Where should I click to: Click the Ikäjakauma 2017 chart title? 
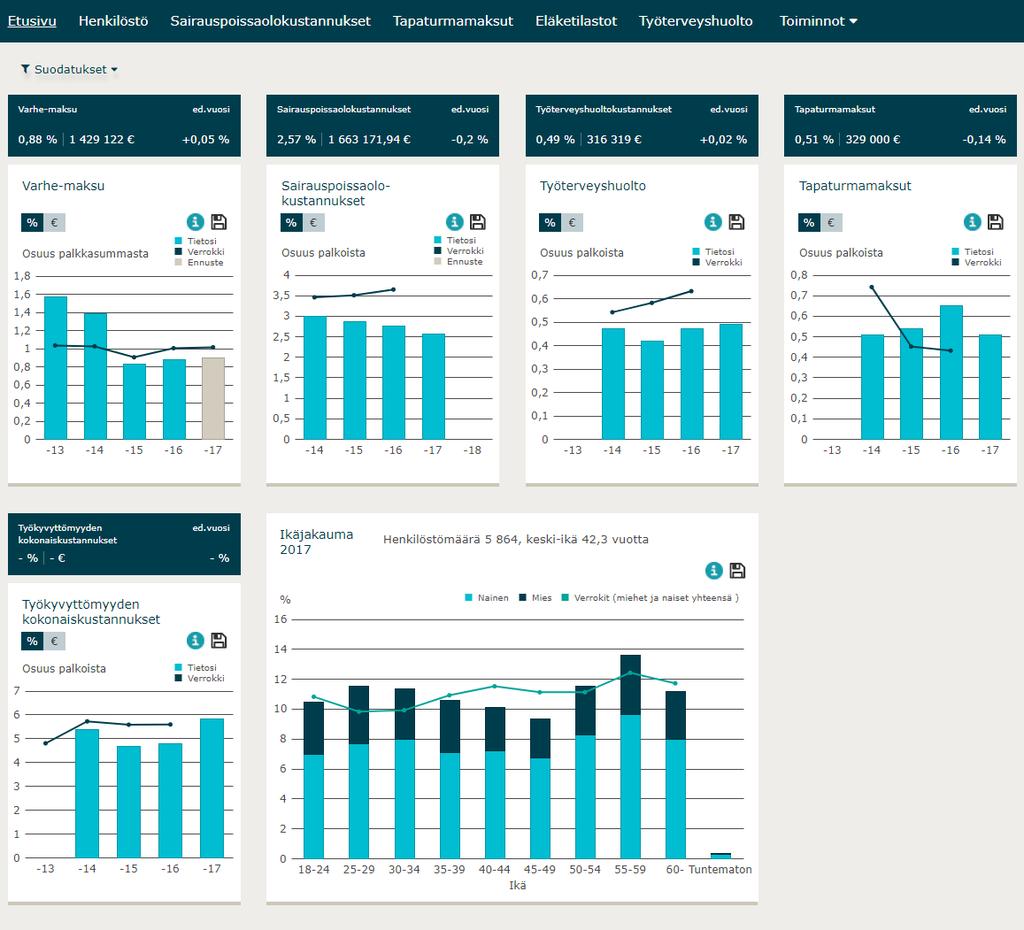pos(317,541)
